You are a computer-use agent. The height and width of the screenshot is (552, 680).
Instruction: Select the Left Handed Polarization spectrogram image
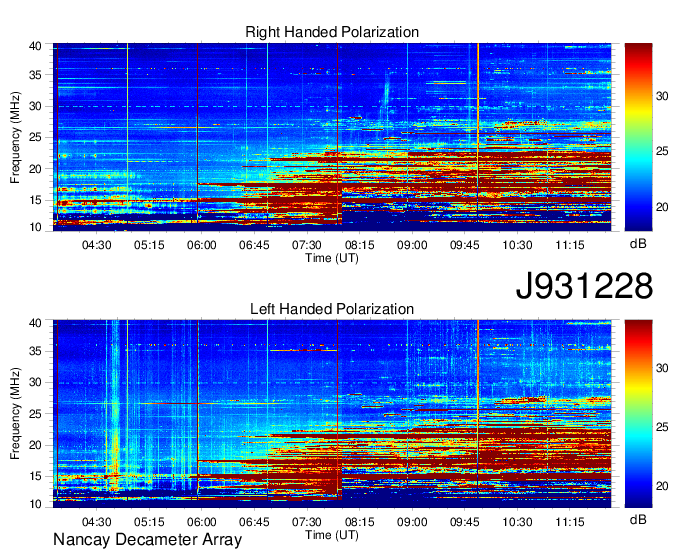[x=332, y=414]
